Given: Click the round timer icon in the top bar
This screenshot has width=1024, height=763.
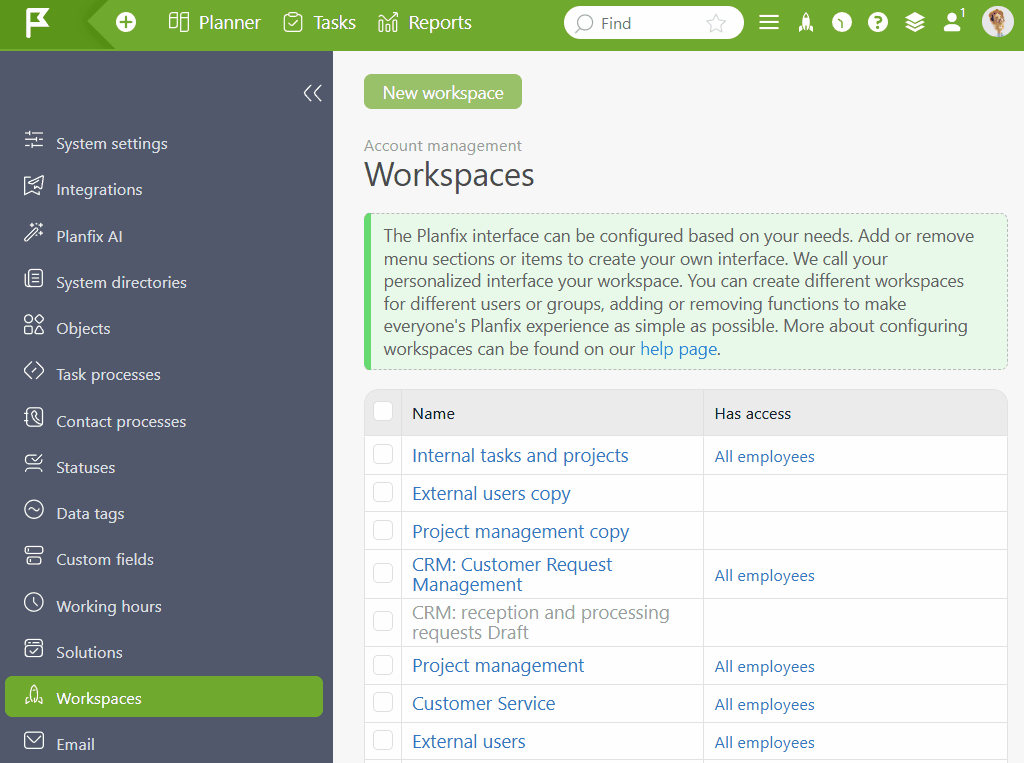Looking at the screenshot, I should click(x=842, y=23).
